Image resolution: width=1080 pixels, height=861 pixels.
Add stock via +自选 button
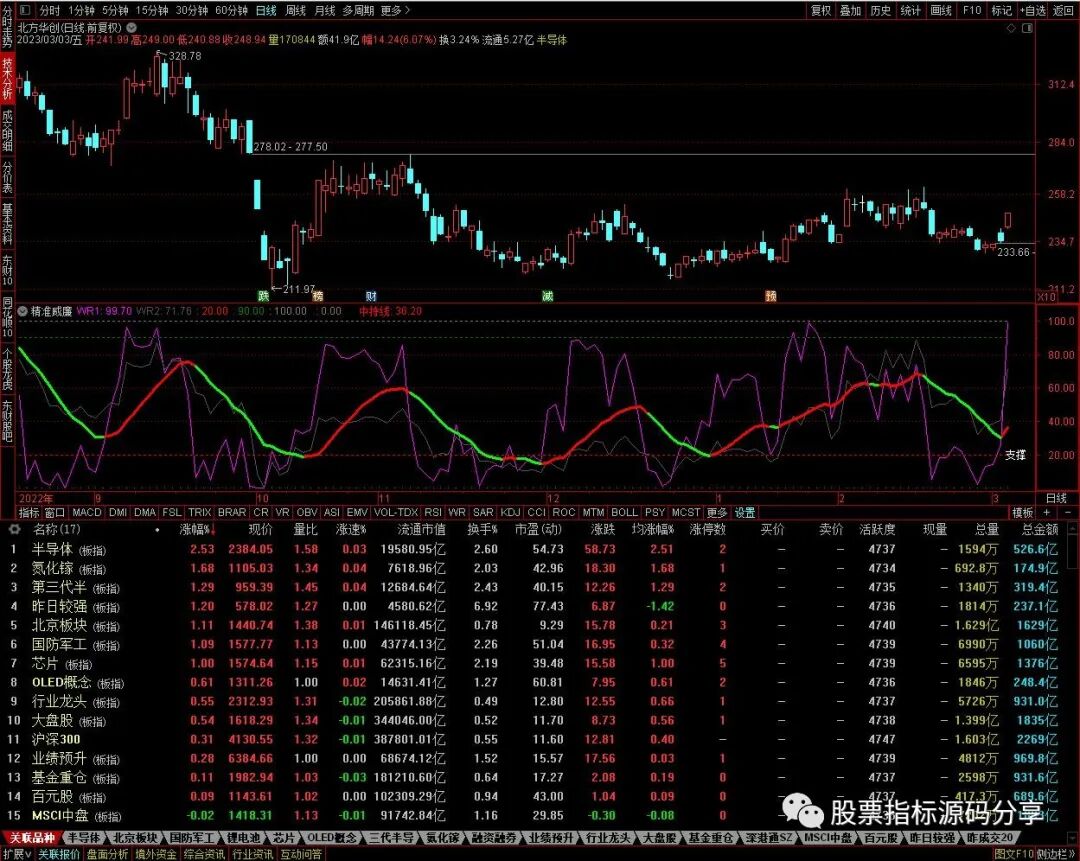click(1032, 10)
